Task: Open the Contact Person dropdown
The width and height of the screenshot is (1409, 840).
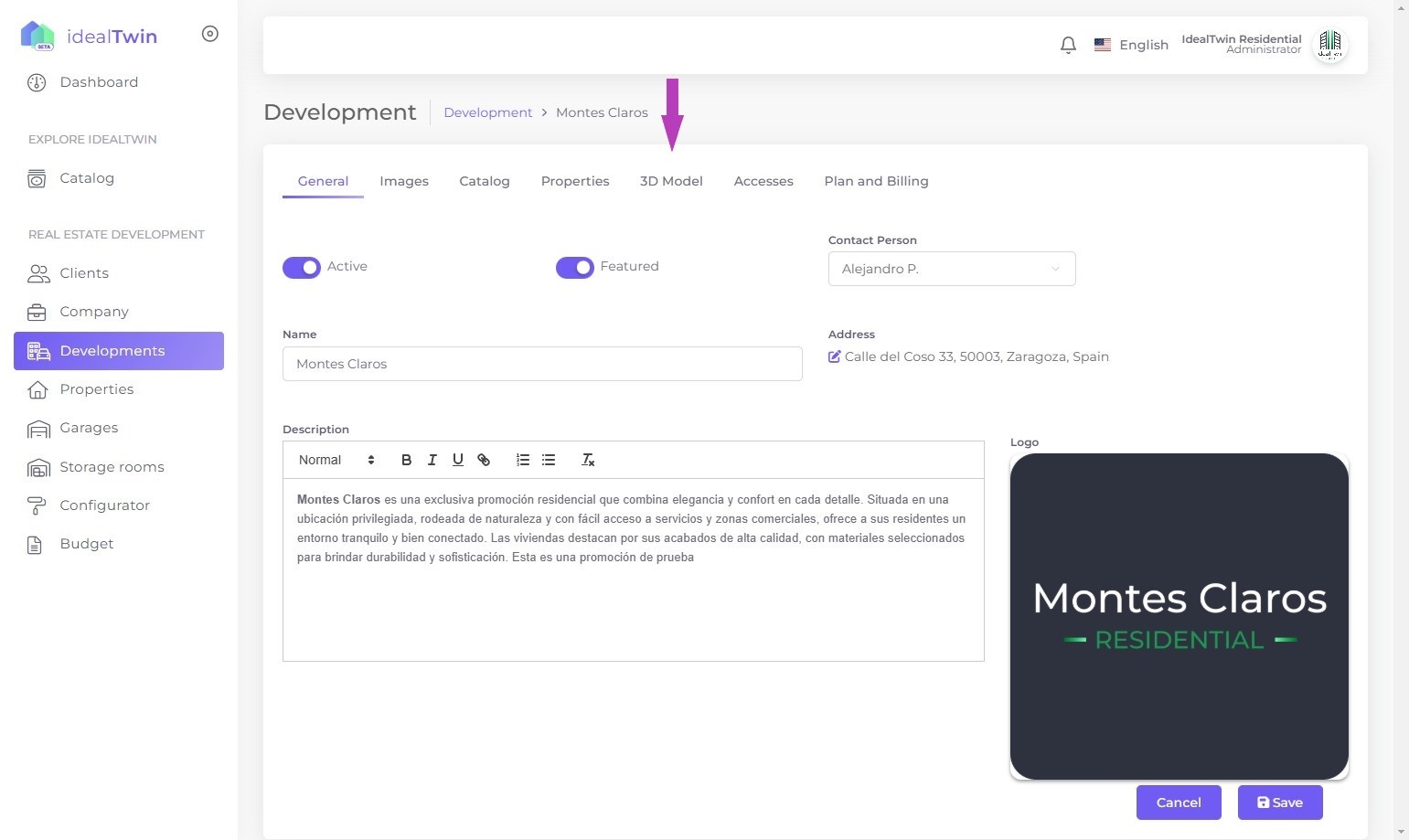Action: point(951,269)
